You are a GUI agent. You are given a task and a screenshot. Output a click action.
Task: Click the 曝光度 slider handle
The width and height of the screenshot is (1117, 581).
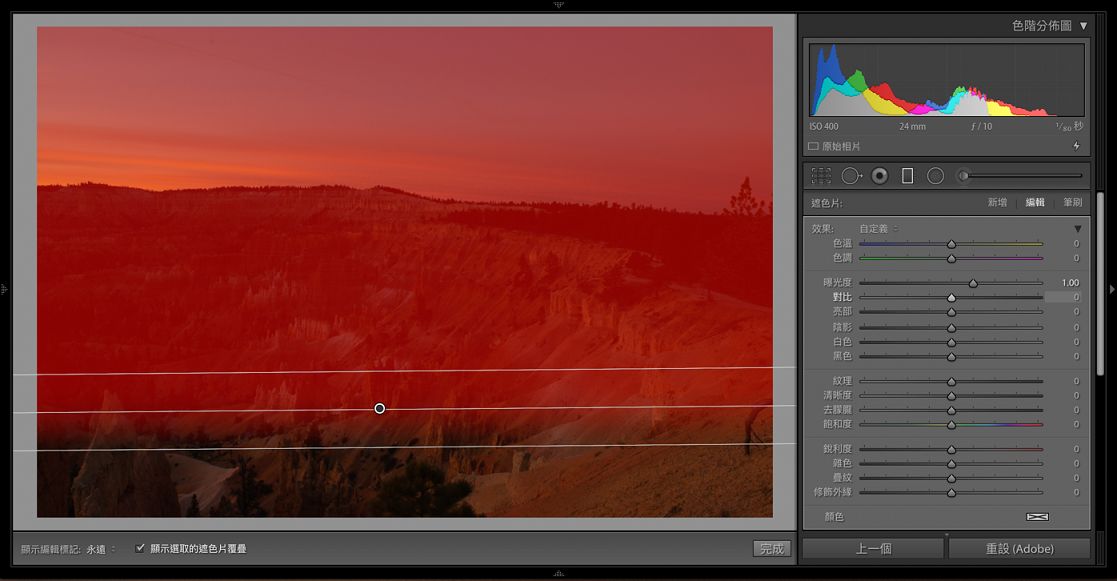[973, 283]
